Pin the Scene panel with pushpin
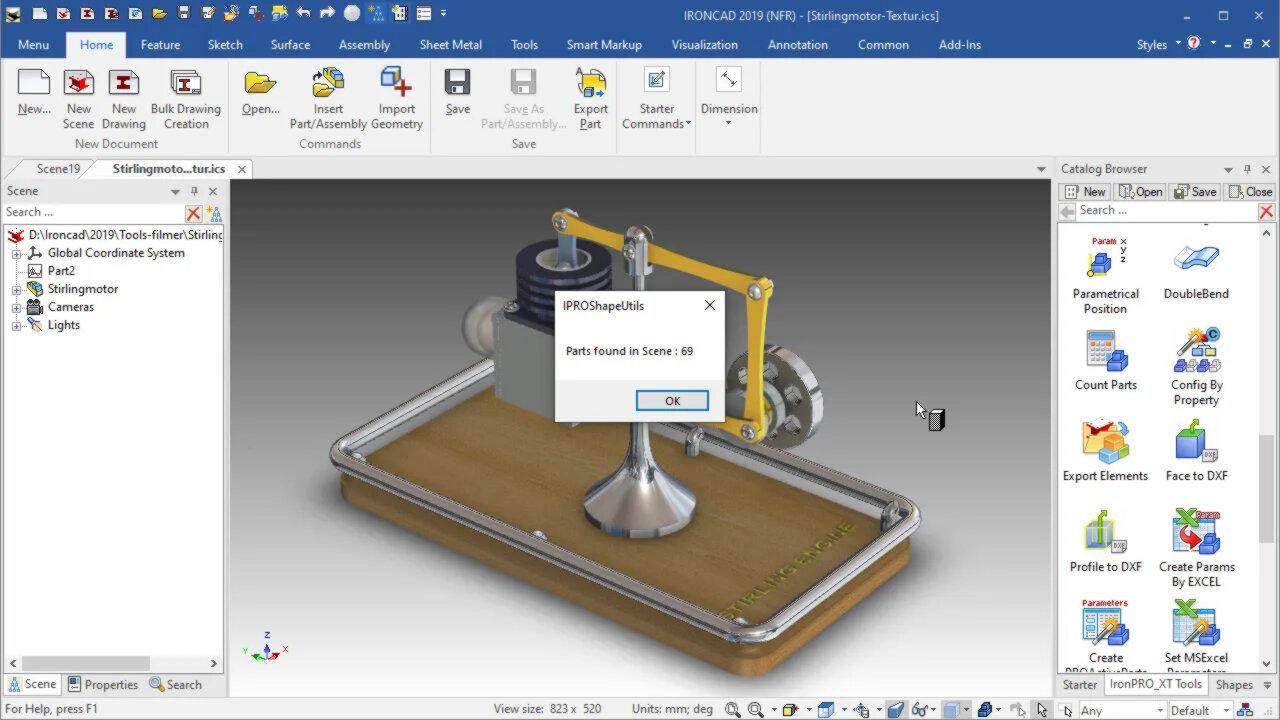 (x=194, y=191)
